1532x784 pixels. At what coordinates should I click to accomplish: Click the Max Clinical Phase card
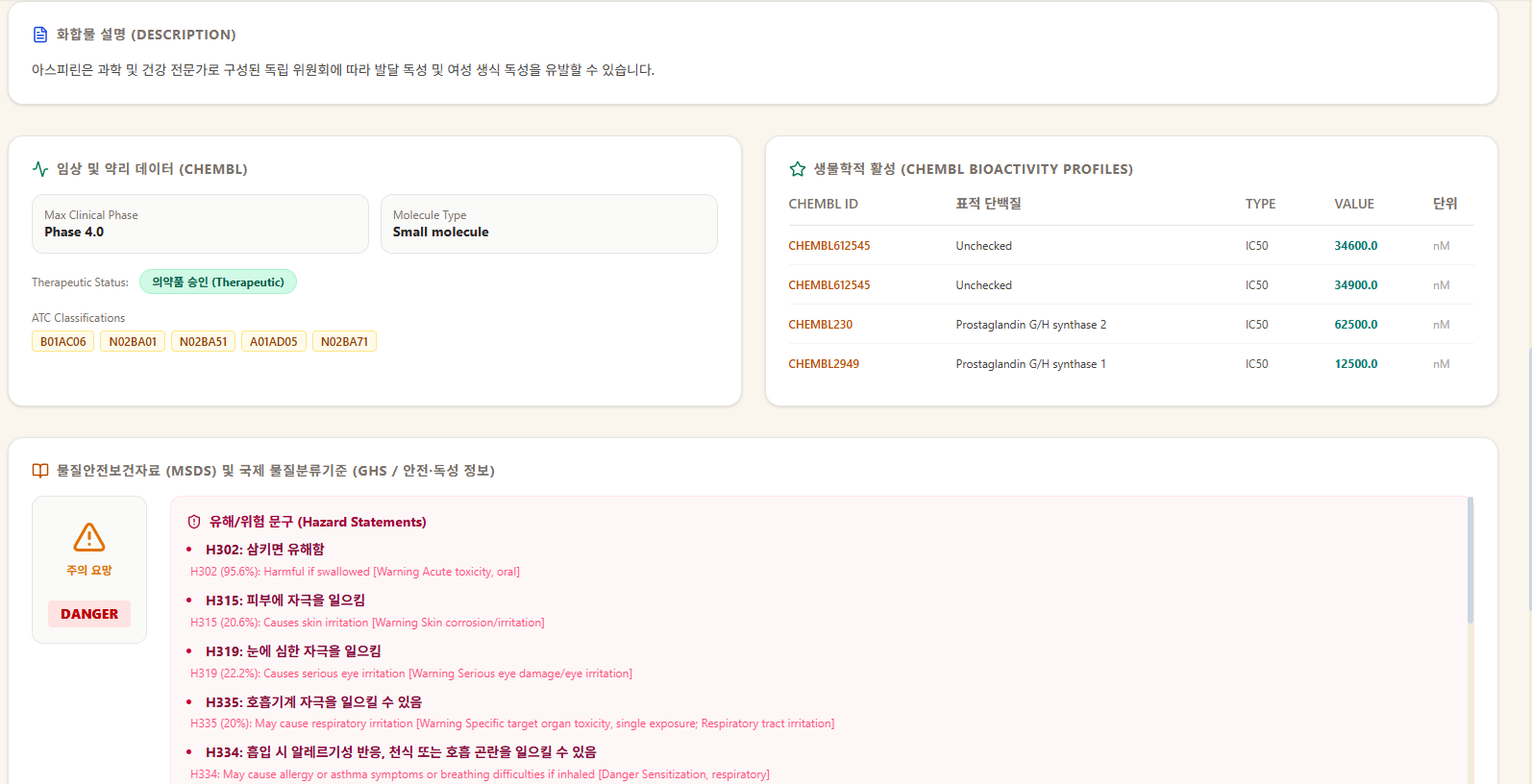point(200,224)
